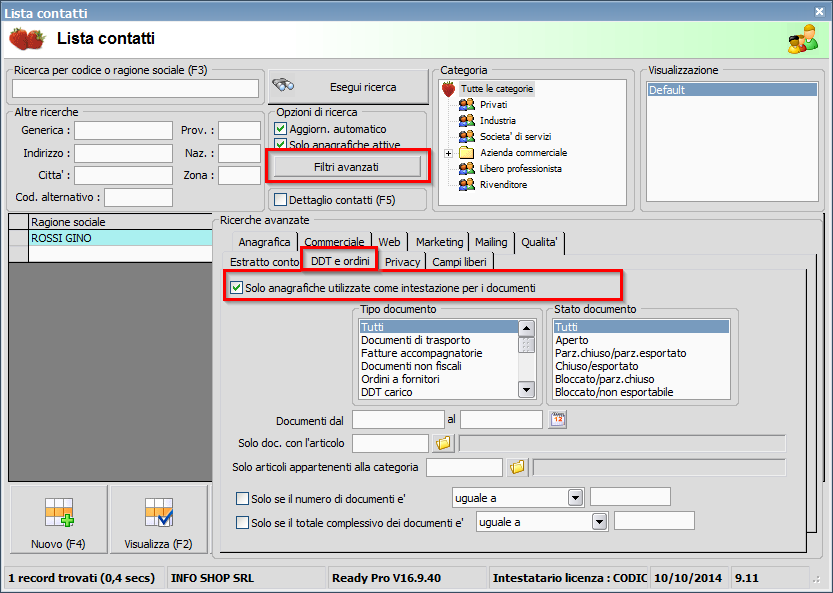833x593 pixels.
Task: Click the strawberry logo in the header
Action: pyautogui.click(x=27, y=39)
